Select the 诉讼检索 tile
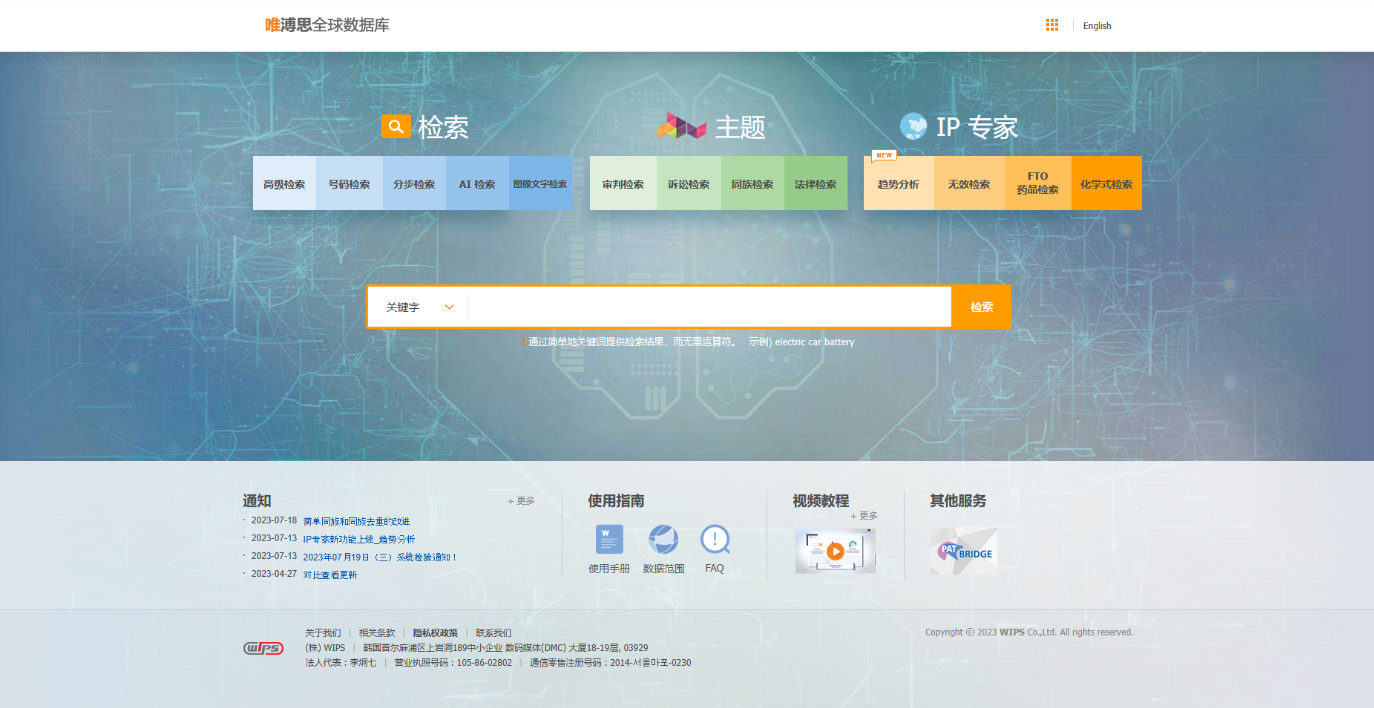 (x=688, y=184)
